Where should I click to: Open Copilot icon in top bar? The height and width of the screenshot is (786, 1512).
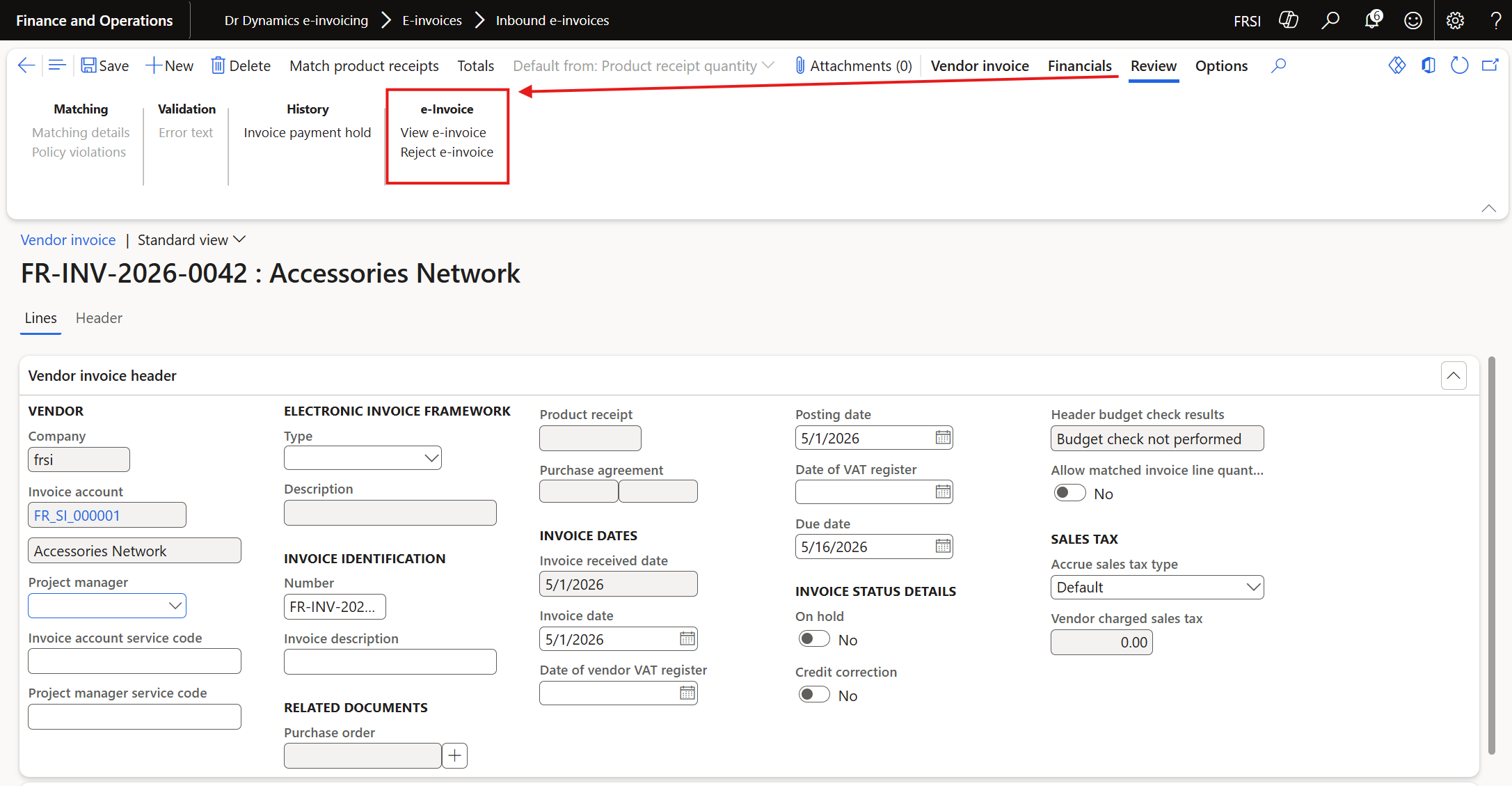tap(1289, 20)
